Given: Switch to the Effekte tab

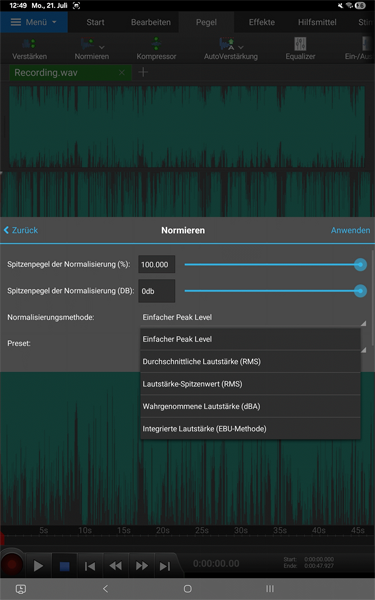Looking at the screenshot, I should click(x=262, y=22).
